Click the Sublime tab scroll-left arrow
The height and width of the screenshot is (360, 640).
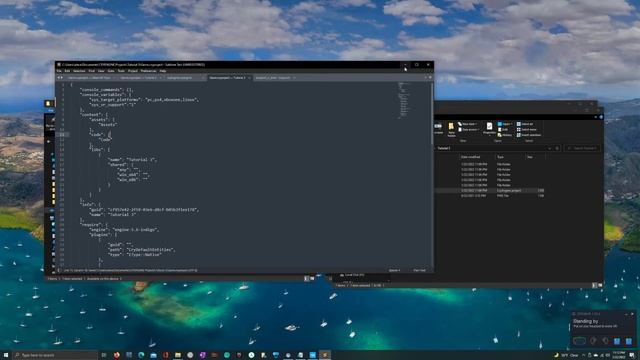58,78
